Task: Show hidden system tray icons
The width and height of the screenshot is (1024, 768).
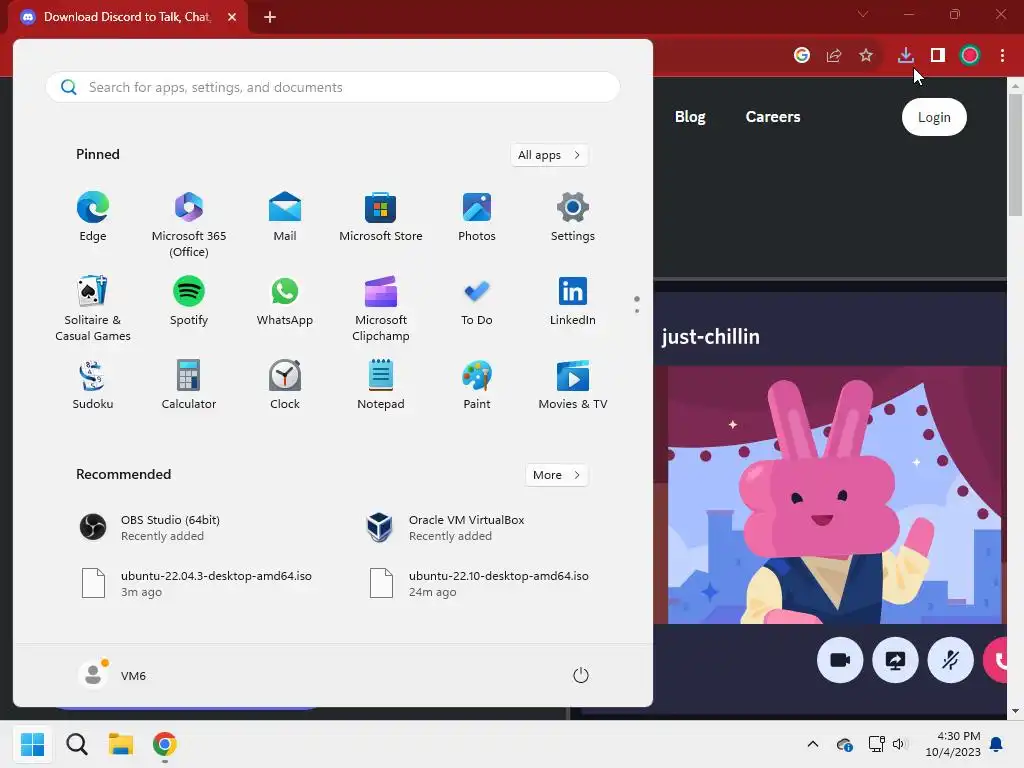Action: (812, 744)
